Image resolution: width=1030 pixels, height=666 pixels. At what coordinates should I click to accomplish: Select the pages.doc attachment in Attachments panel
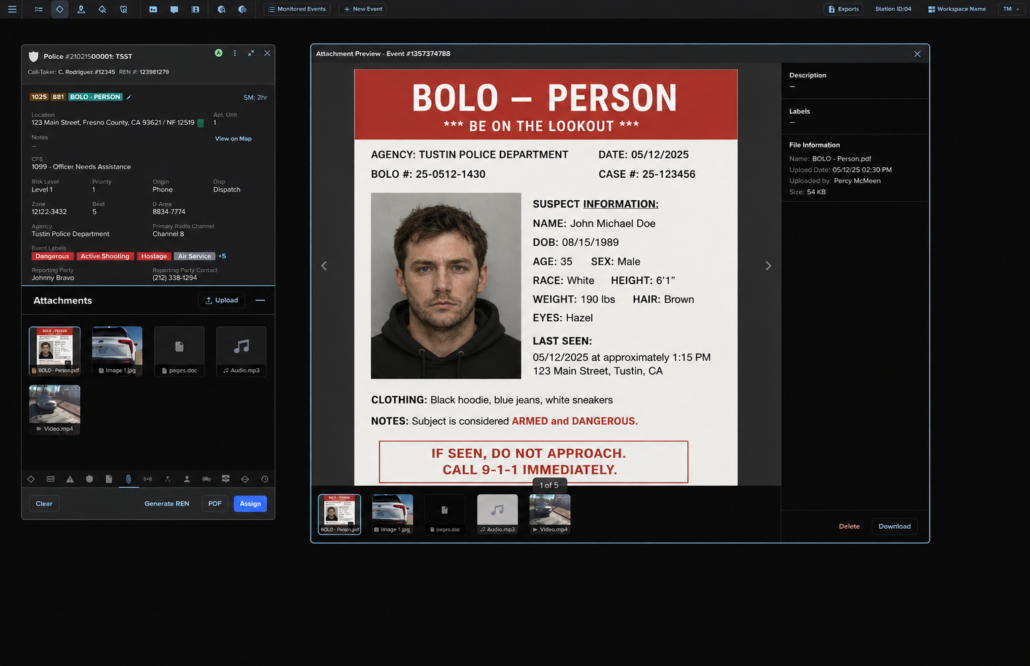point(179,351)
